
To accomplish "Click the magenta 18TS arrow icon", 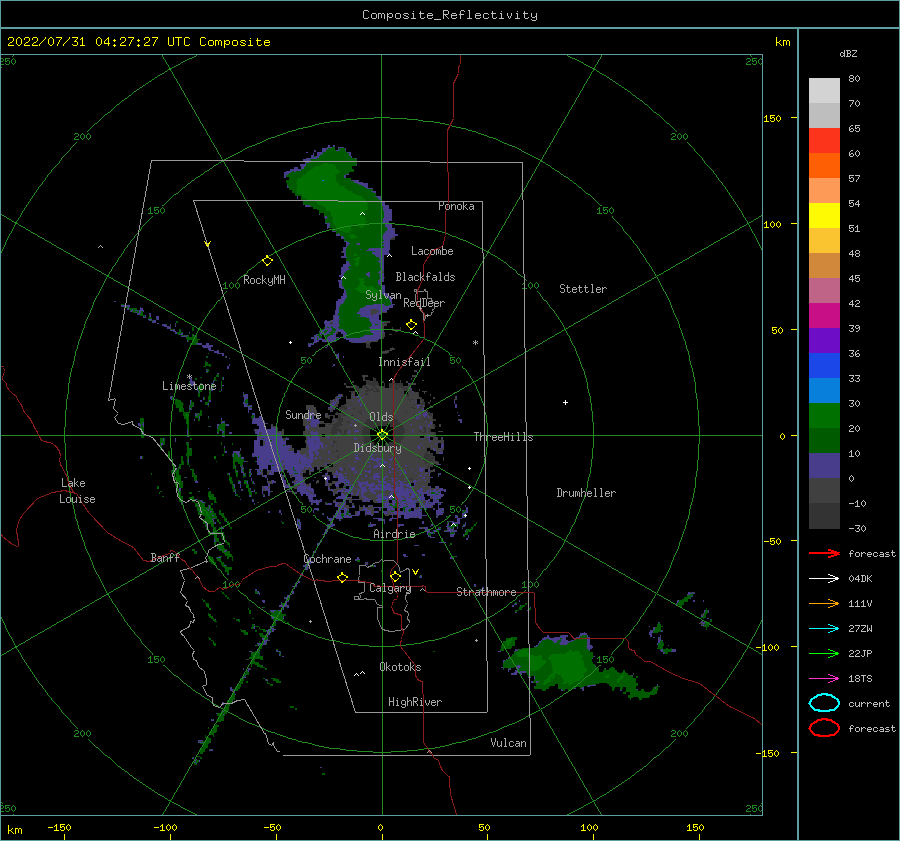I will click(824, 679).
